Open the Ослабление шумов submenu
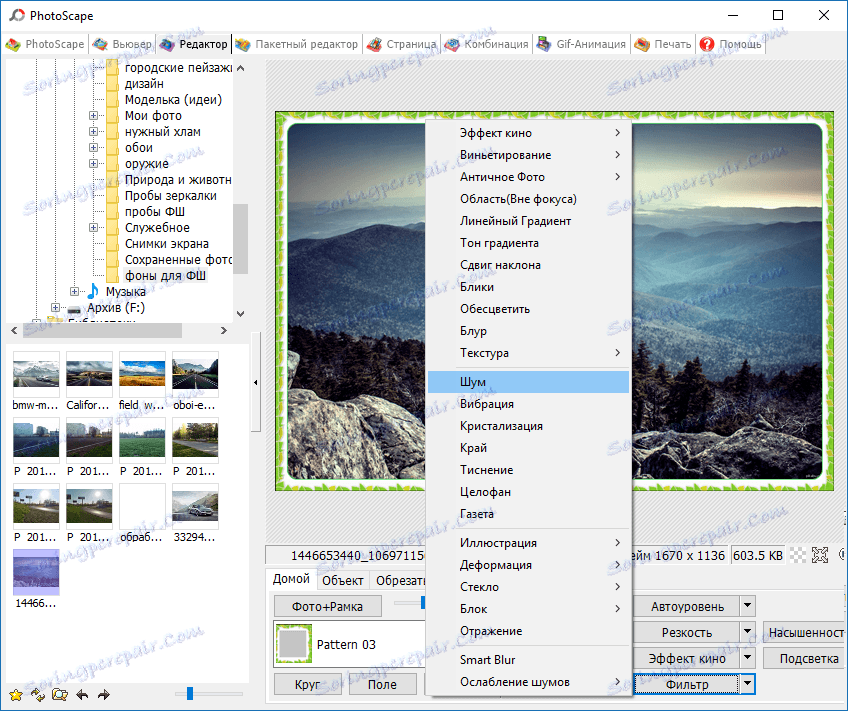The width and height of the screenshot is (848, 711). pos(528,682)
